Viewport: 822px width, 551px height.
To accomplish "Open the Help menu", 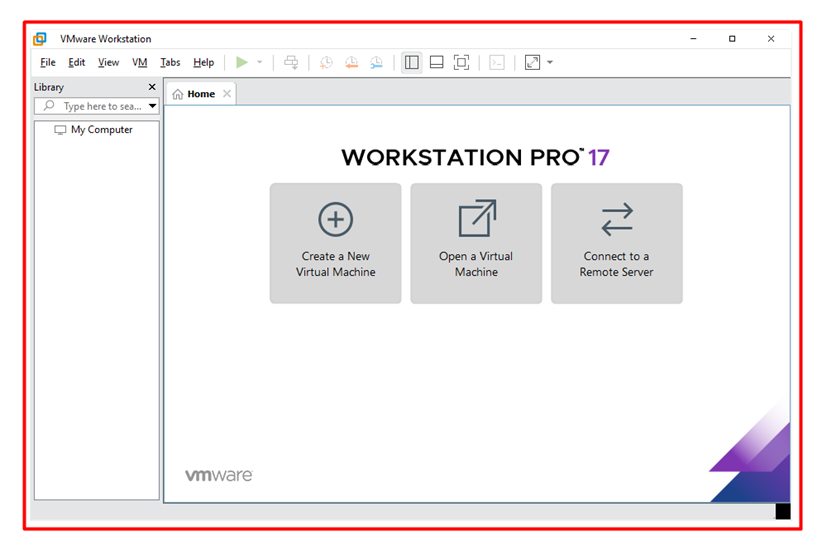I will [x=203, y=62].
